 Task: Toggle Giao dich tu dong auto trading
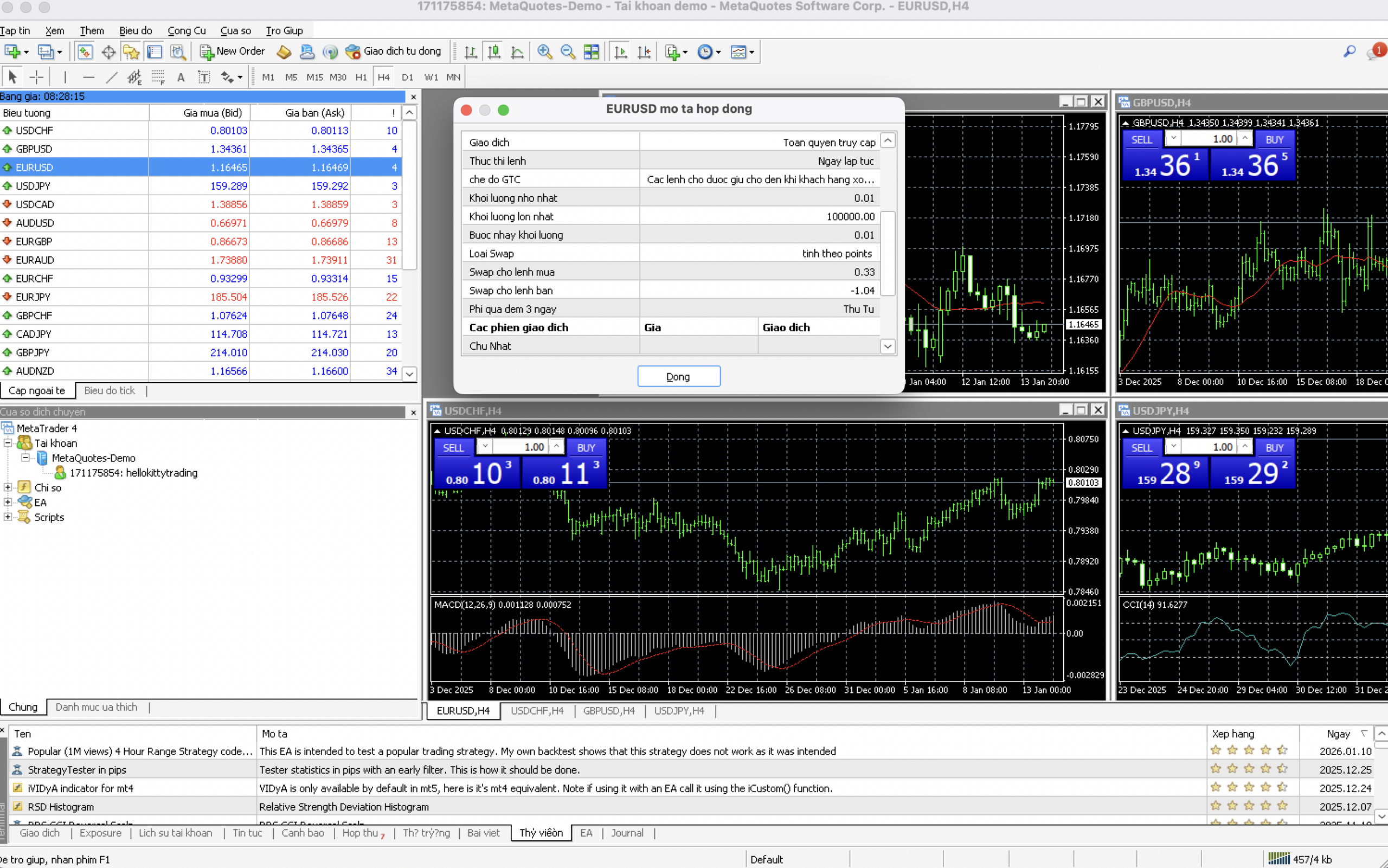pyautogui.click(x=394, y=52)
